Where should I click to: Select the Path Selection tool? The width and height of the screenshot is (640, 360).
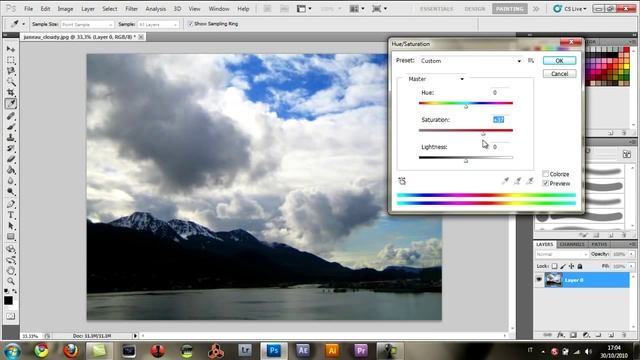[11, 226]
